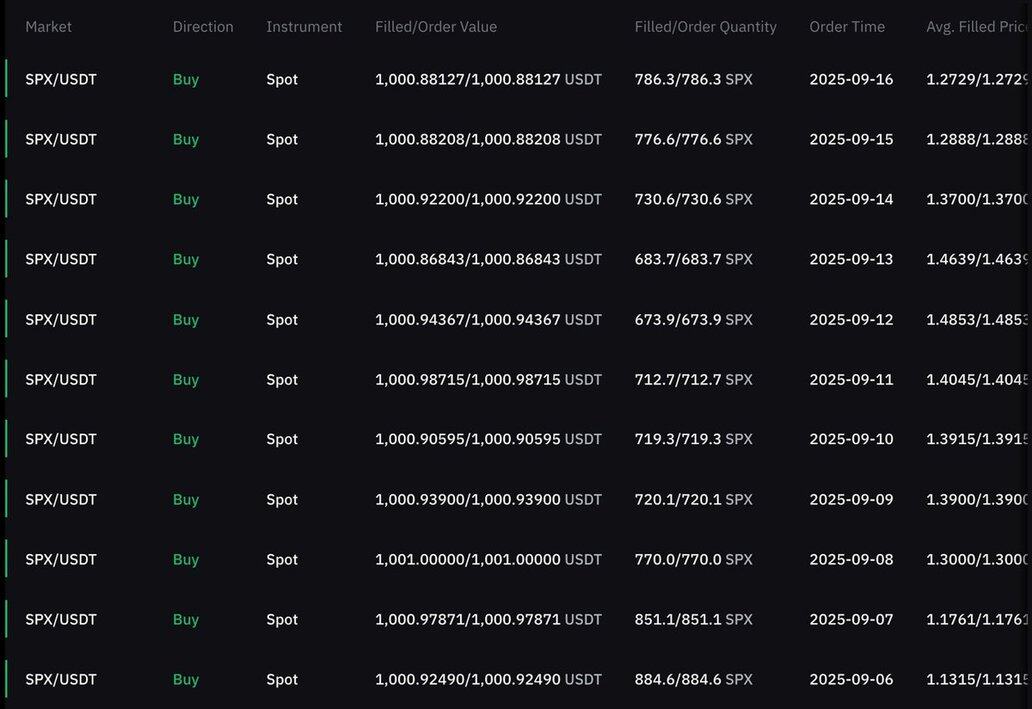Open SPX/USDT market on 2025-09-06 row
Image resolution: width=1032 pixels, height=709 pixels.
pyautogui.click(x=61, y=679)
